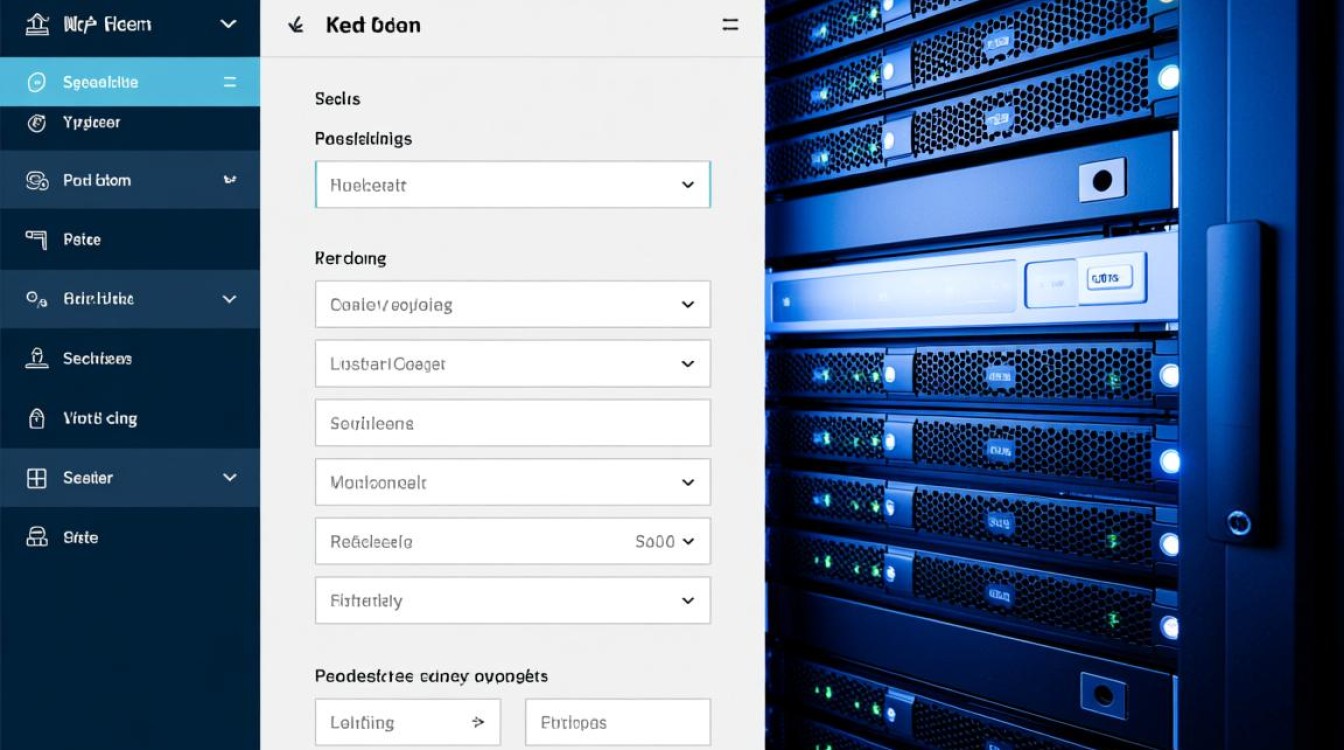Click the Sechiees sidebar icon
The height and width of the screenshot is (750, 1344).
pos(37,358)
